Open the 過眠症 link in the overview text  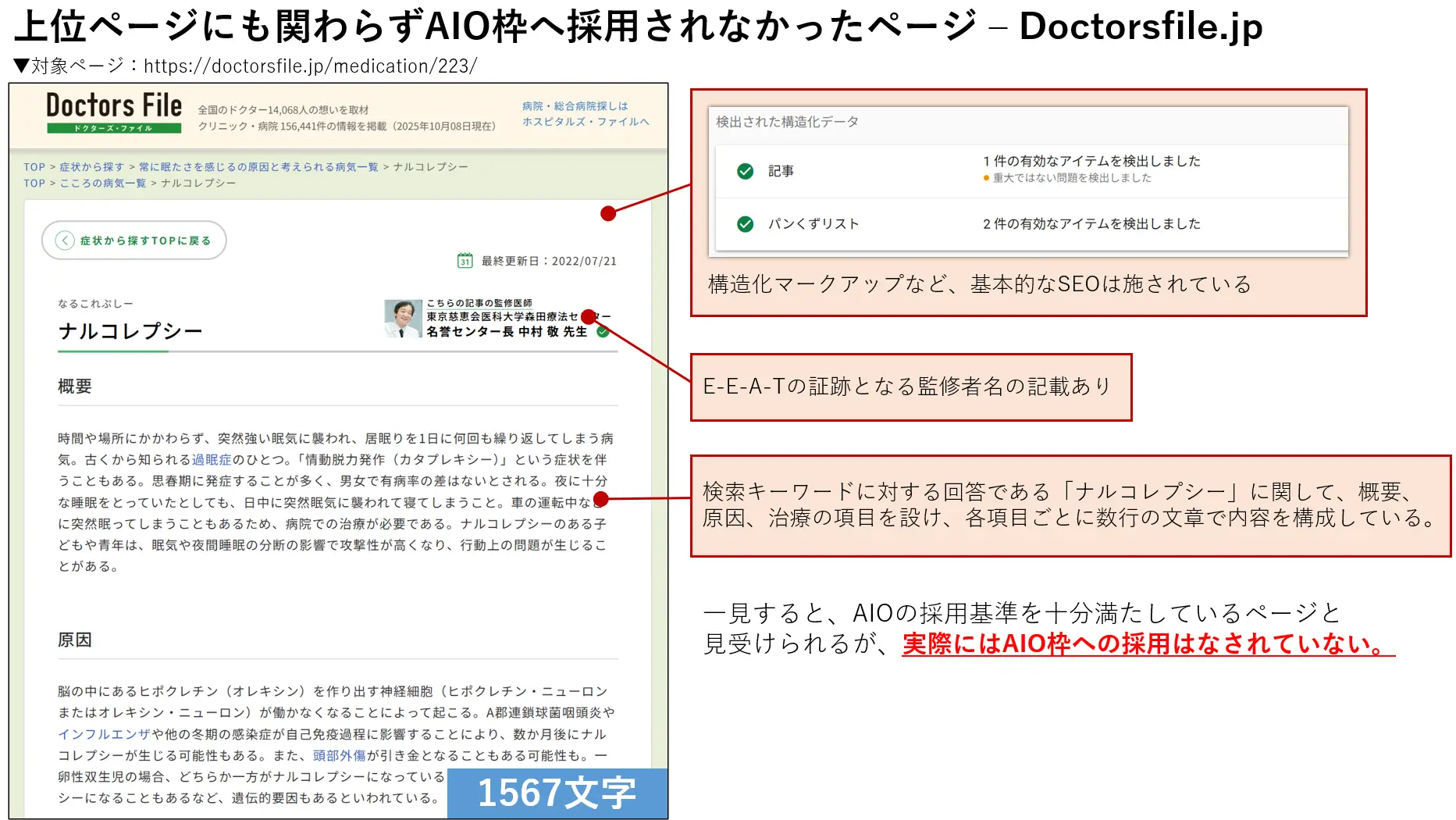pos(212,459)
